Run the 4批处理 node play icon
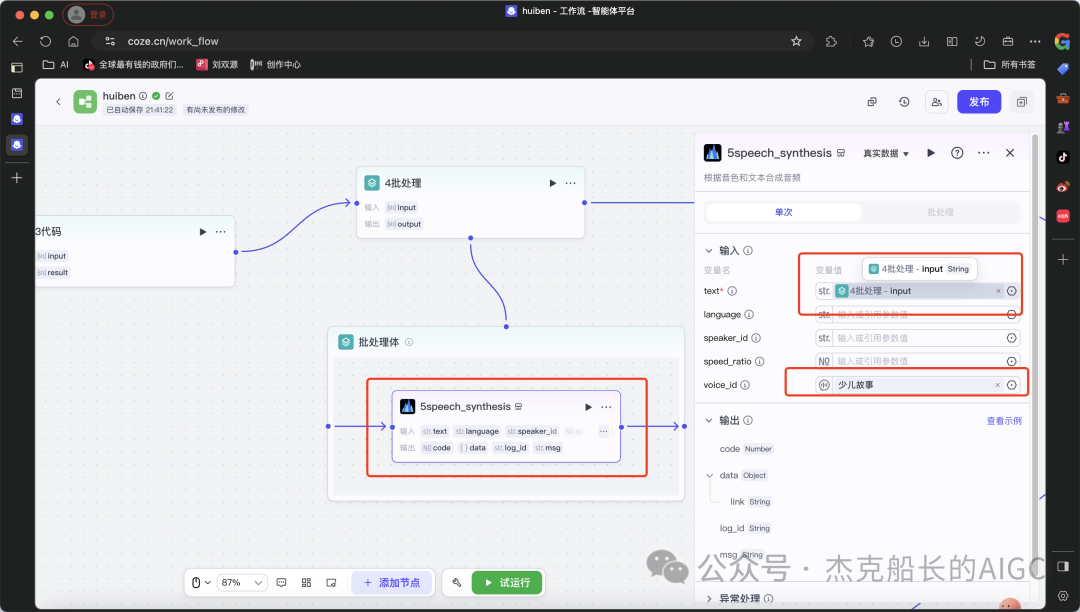 [x=552, y=183]
